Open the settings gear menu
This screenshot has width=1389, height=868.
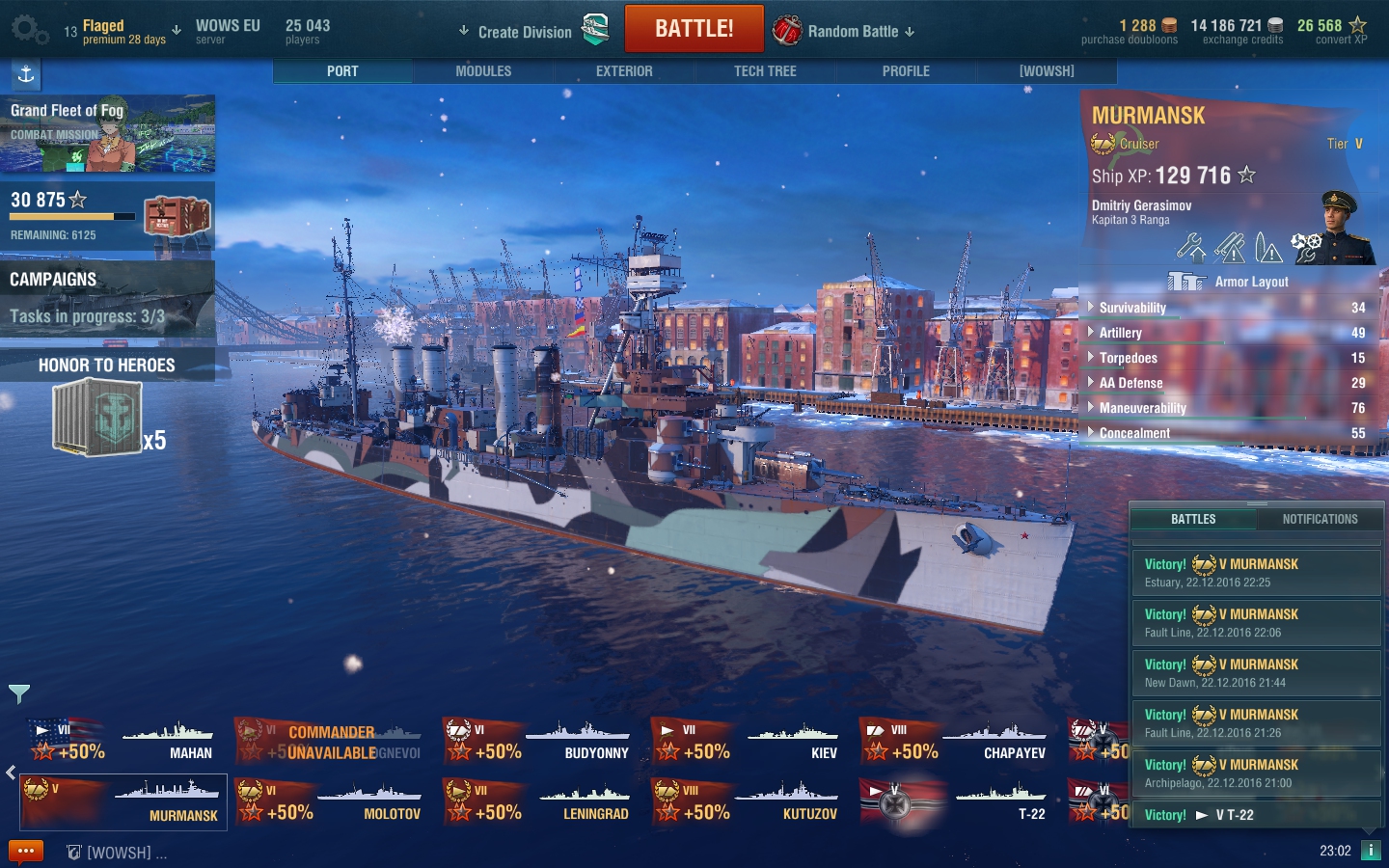pyautogui.click(x=29, y=30)
